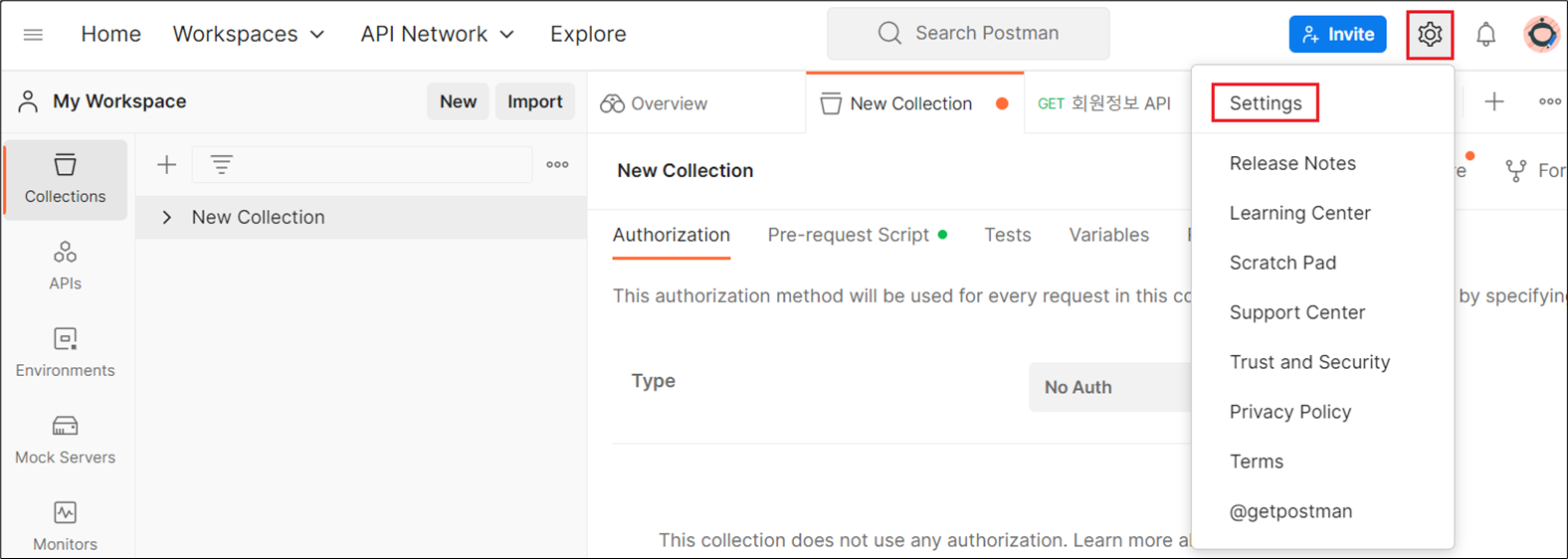The height and width of the screenshot is (559, 1568).
Task: Click the New button
Action: (458, 101)
